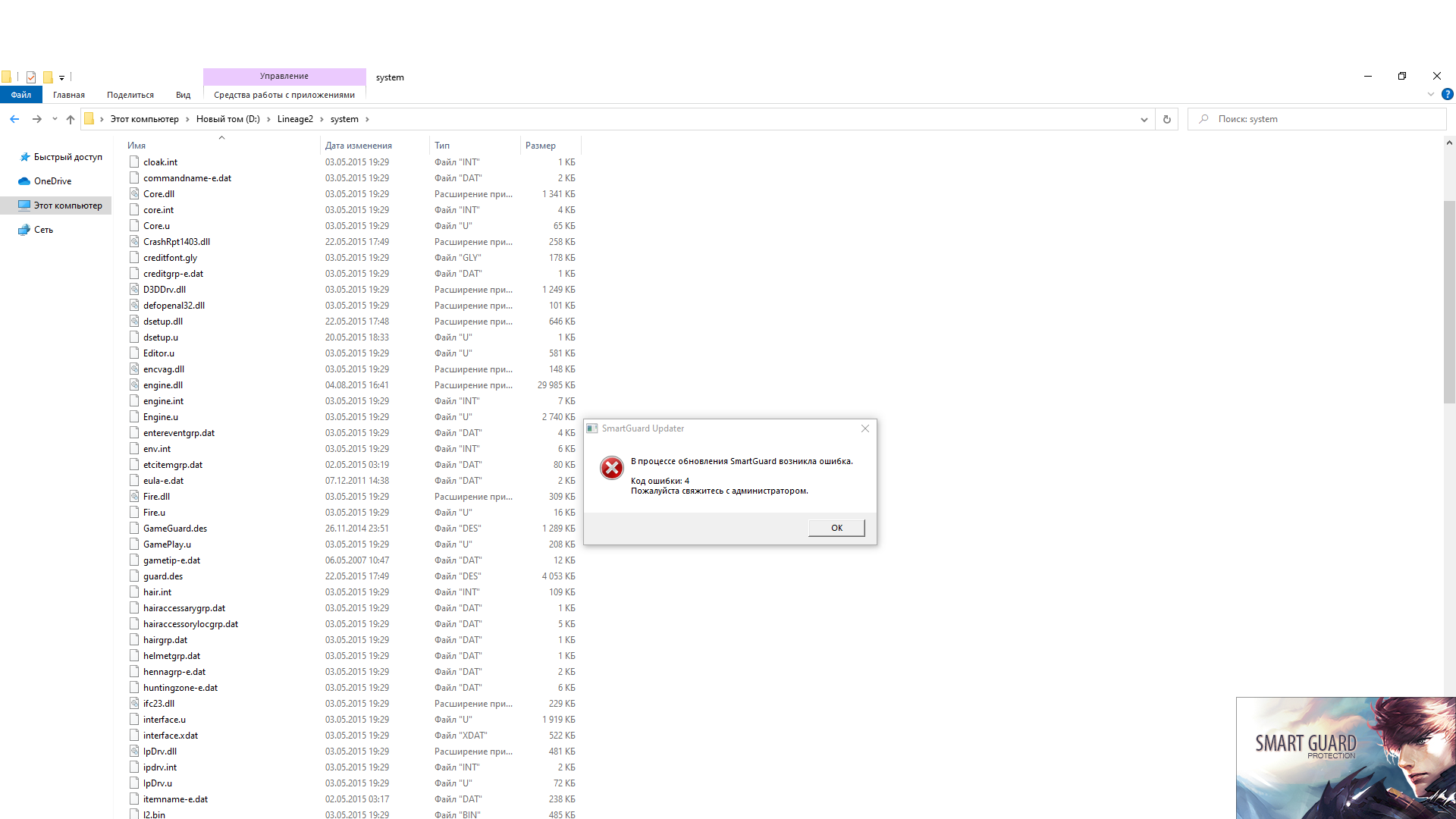The width and height of the screenshot is (1456, 819).
Task: Open the interface.u file
Action: click(x=164, y=719)
